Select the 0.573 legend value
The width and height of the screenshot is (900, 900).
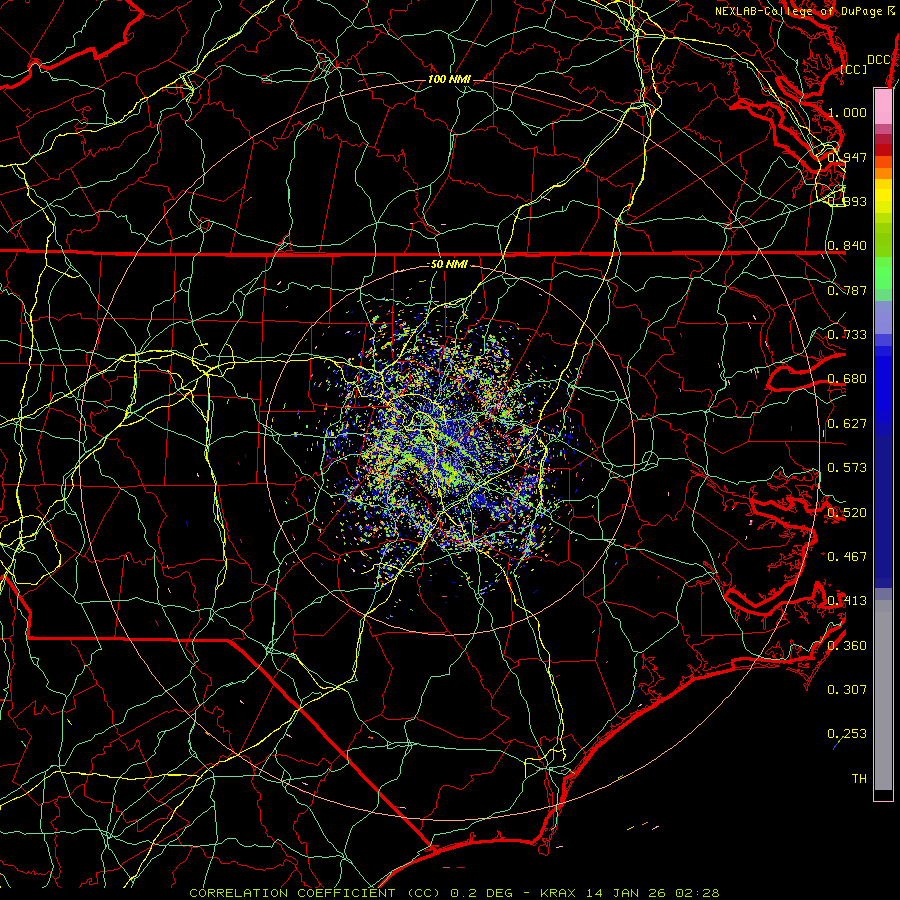847,468
